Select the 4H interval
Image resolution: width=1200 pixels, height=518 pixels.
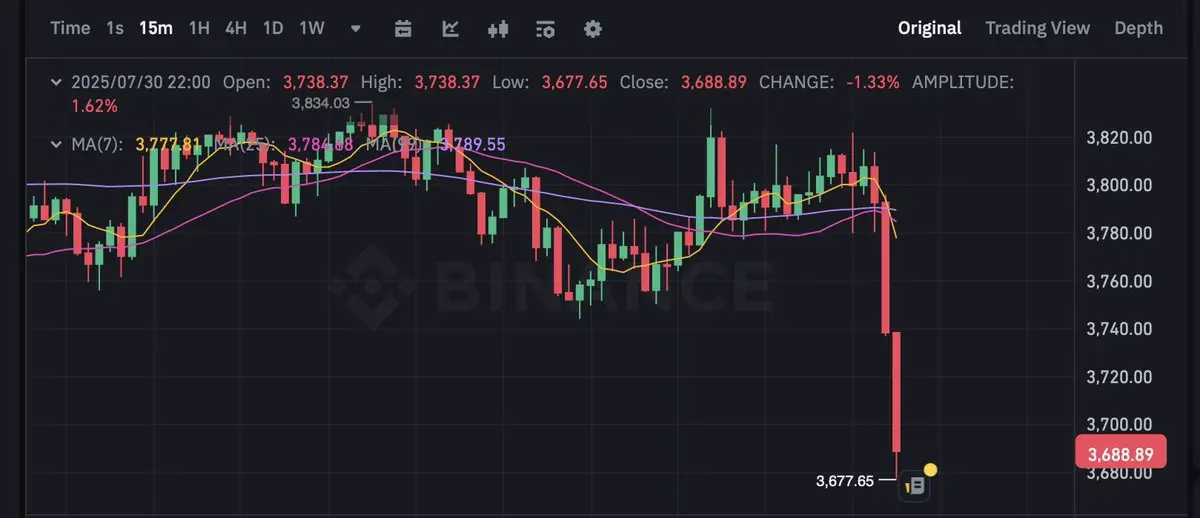pyautogui.click(x=236, y=28)
